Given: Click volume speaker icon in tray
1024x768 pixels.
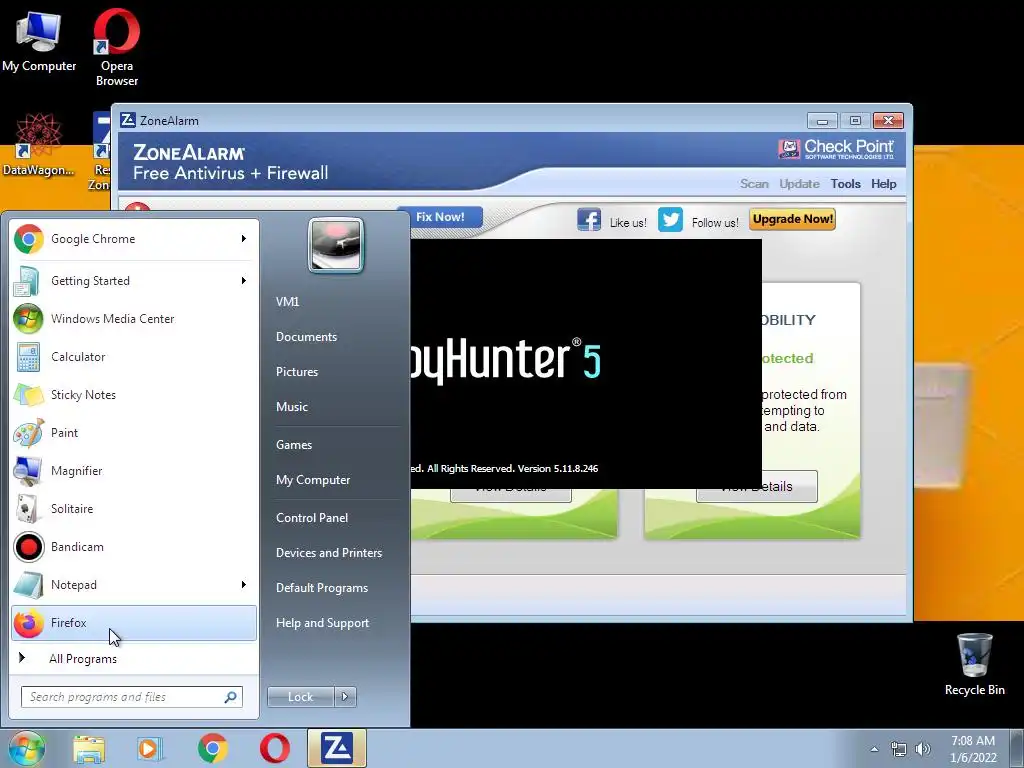Looking at the screenshot, I should [923, 749].
